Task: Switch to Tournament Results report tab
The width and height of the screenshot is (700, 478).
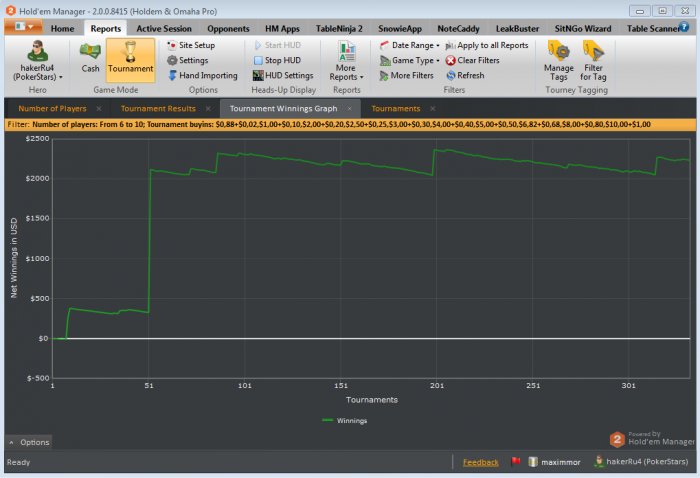Action: click(158, 108)
